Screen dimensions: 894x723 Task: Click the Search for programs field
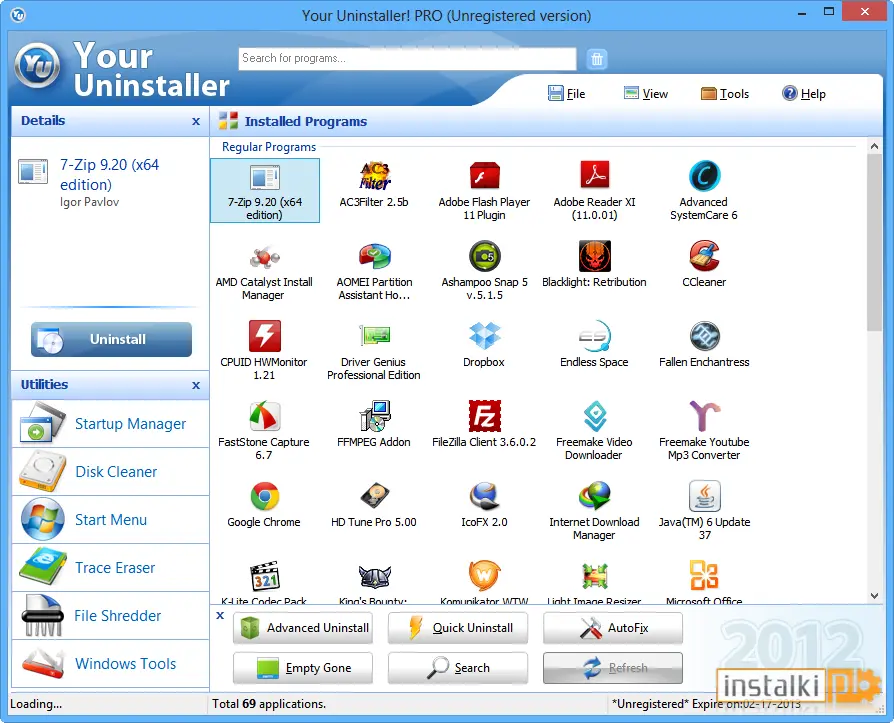tap(407, 58)
